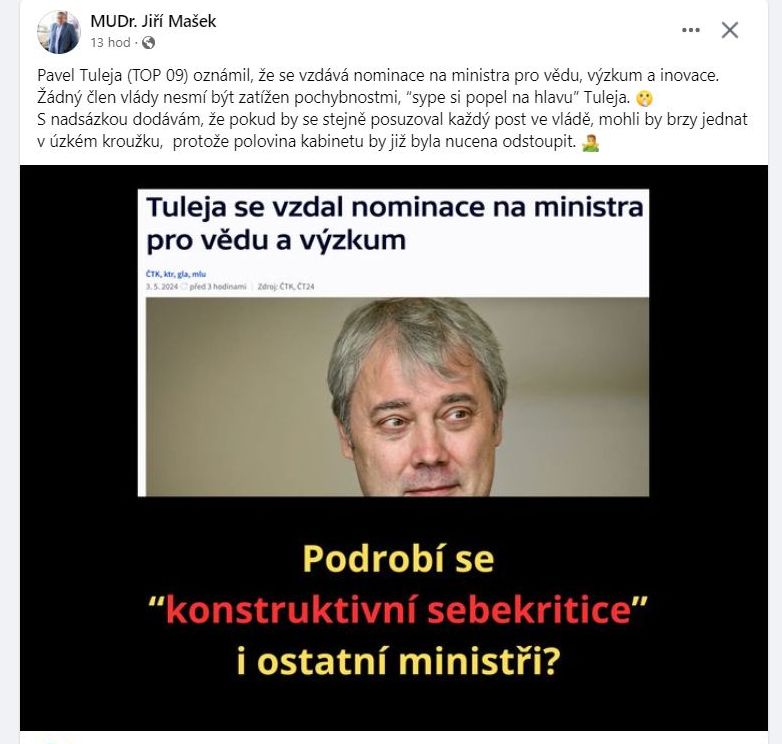
Task: Open MUDr. Jiří Mašek's profile picture
Action: click(x=59, y=32)
